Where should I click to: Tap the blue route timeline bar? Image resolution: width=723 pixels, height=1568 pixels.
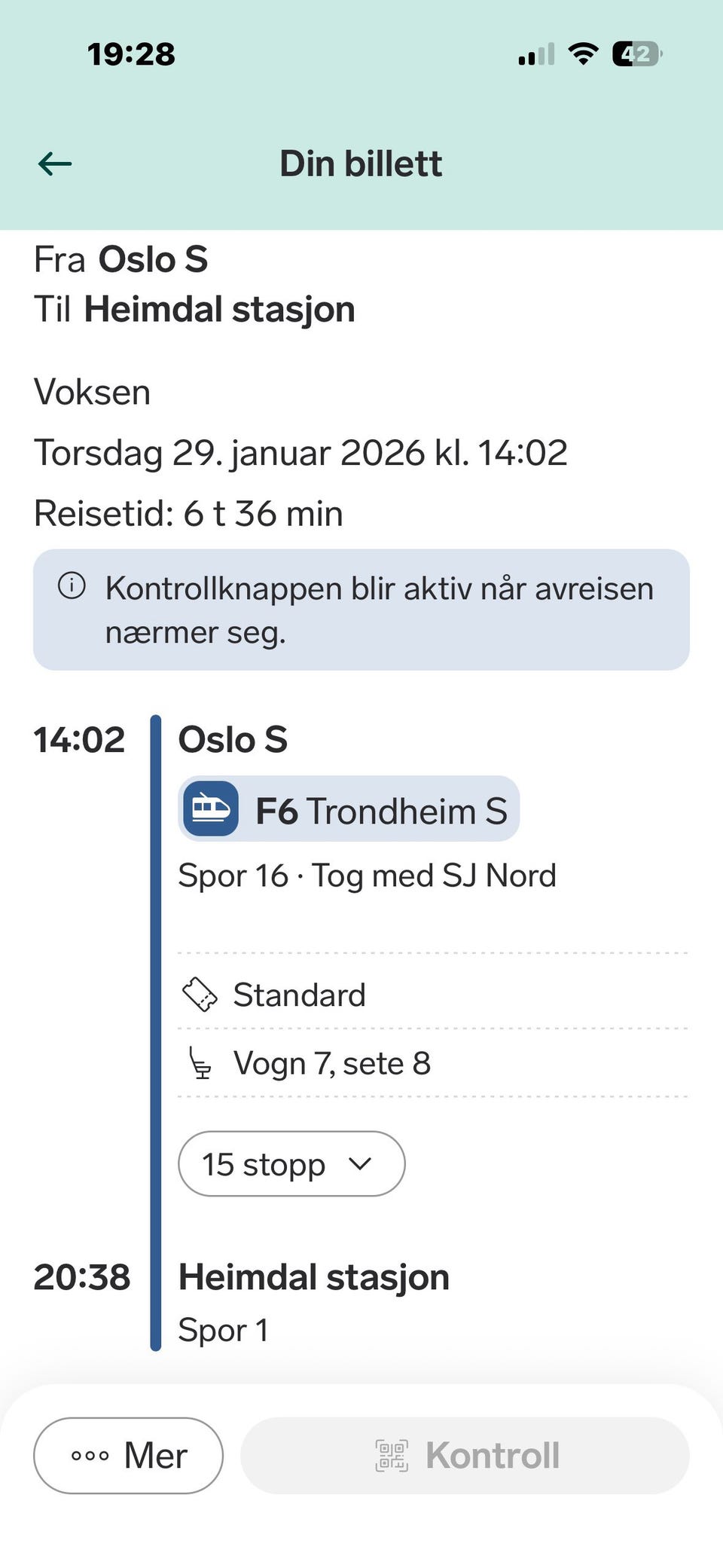[x=156, y=1032]
